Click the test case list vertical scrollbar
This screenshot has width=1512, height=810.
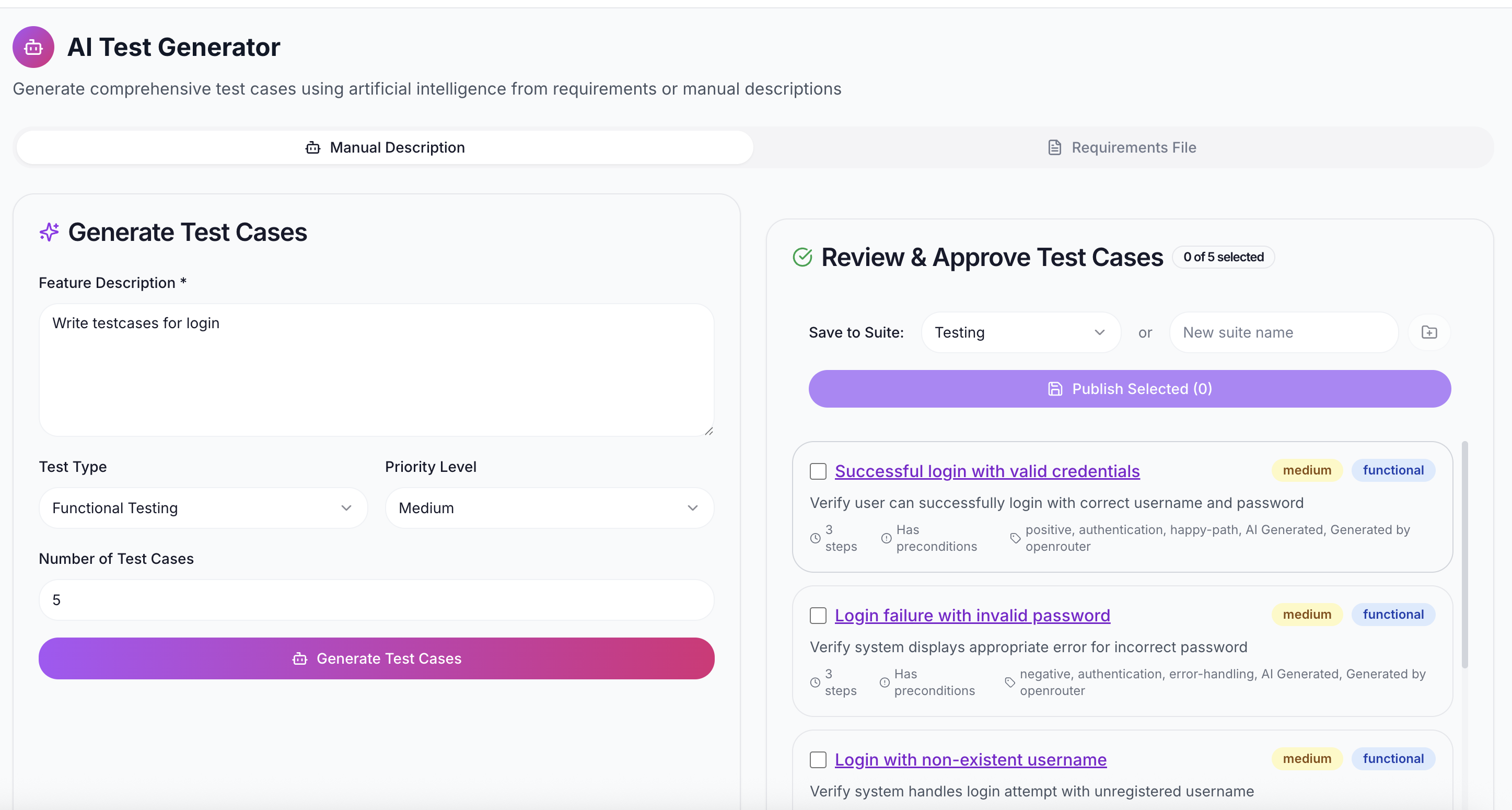1464,554
